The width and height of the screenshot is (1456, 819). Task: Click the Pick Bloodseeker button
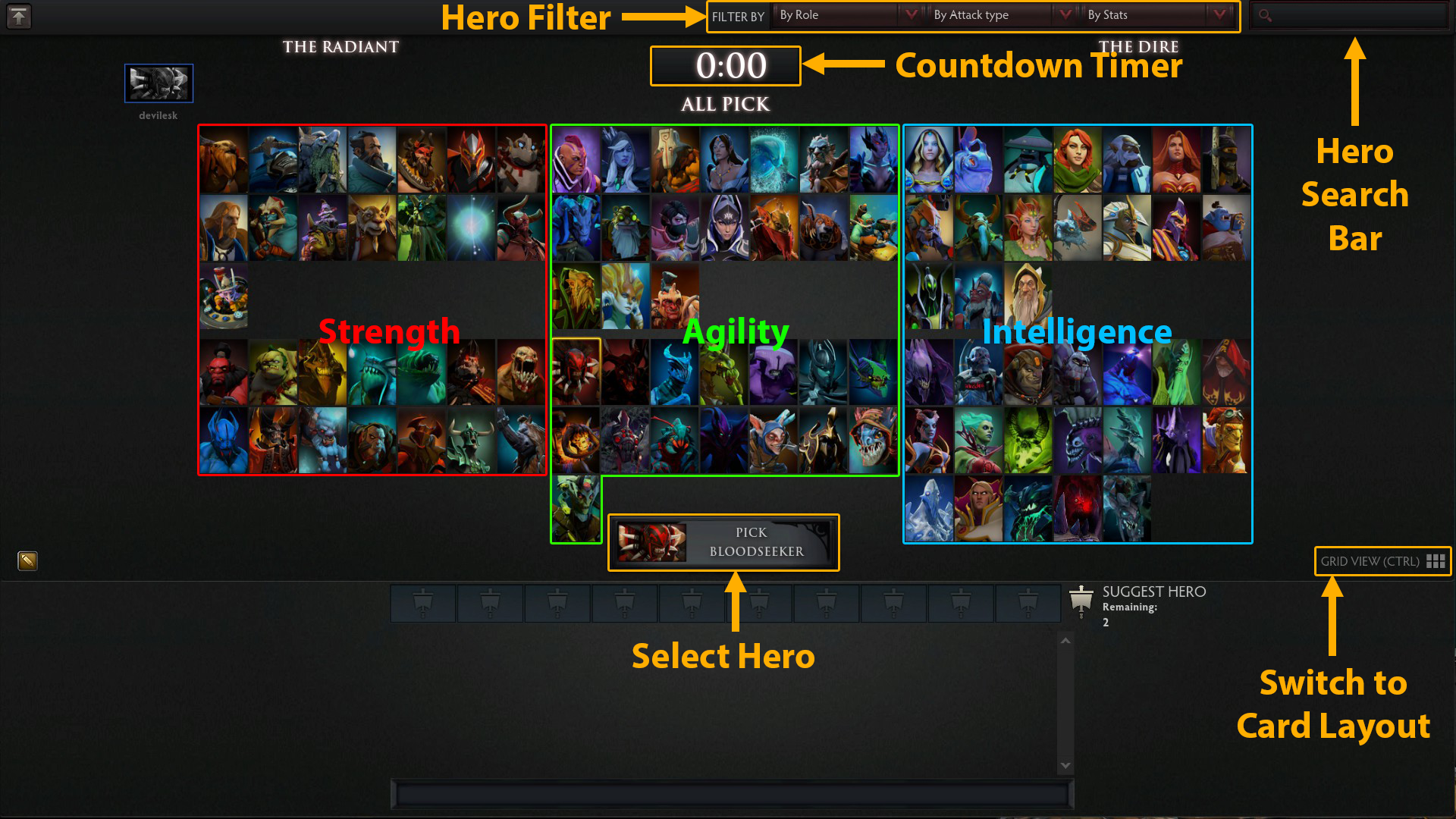click(x=723, y=542)
